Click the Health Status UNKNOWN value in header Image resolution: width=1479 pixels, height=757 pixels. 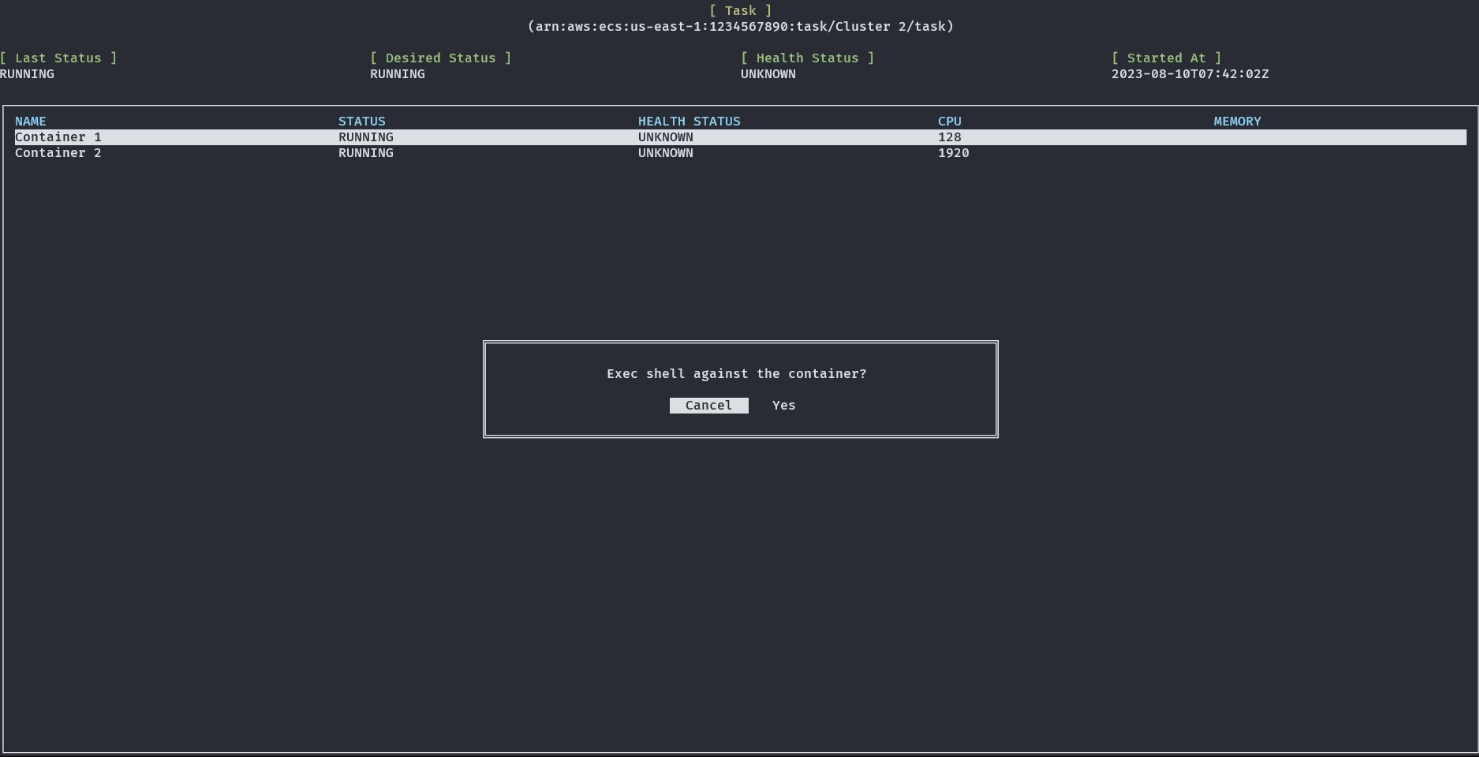(769, 74)
